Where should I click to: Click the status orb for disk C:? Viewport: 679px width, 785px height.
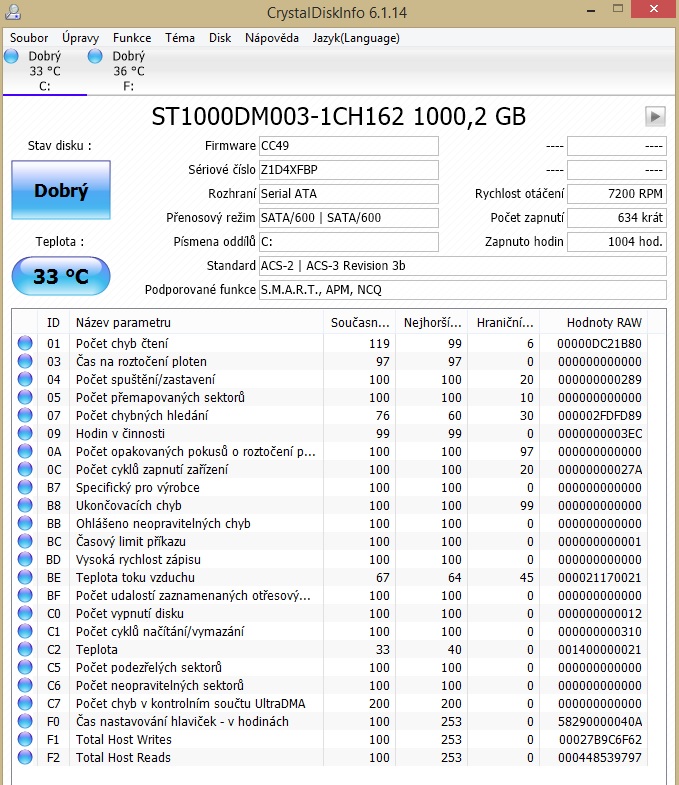click(11, 56)
